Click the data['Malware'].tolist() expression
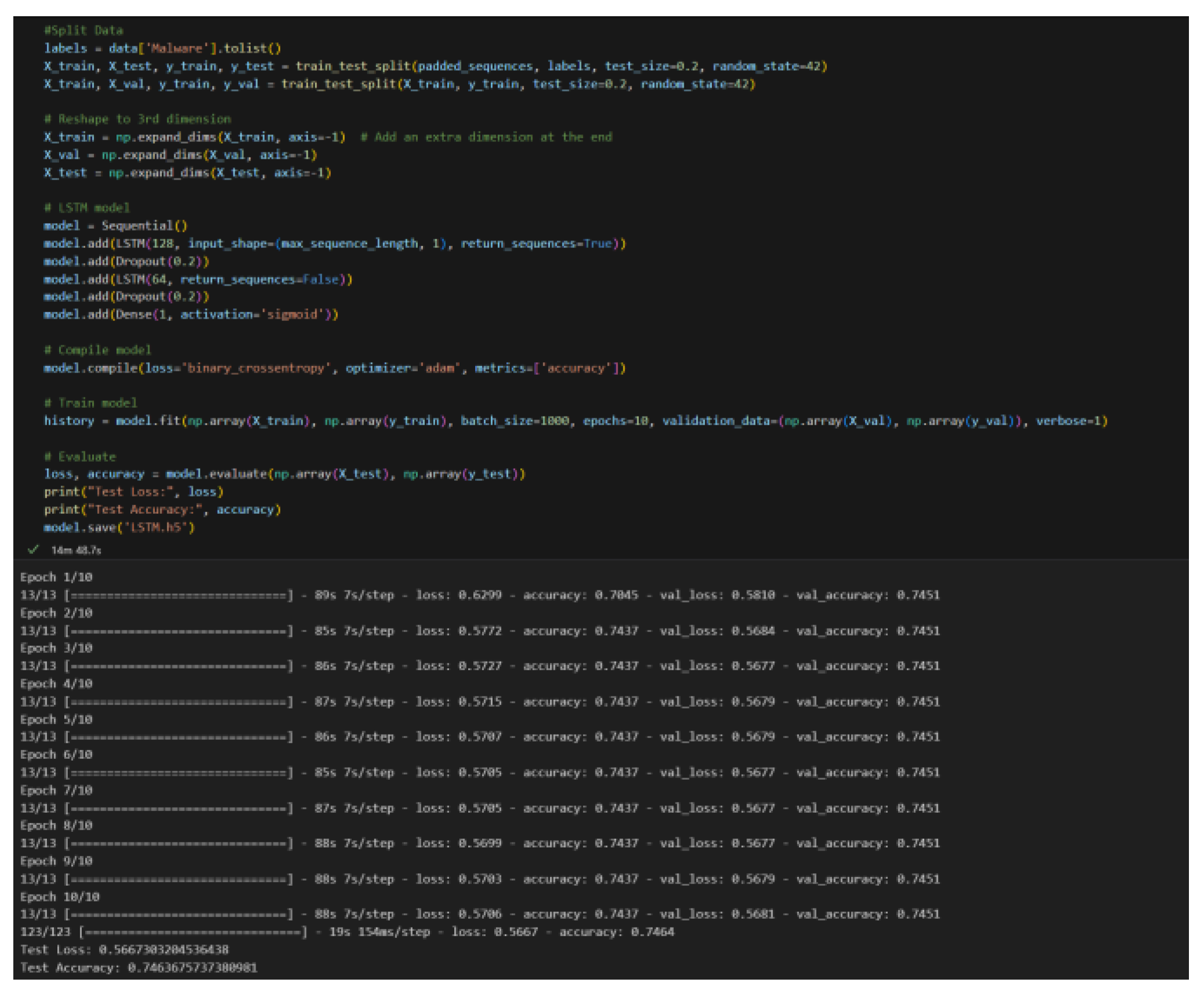Image resolution: width=1204 pixels, height=997 pixels. tap(194, 48)
